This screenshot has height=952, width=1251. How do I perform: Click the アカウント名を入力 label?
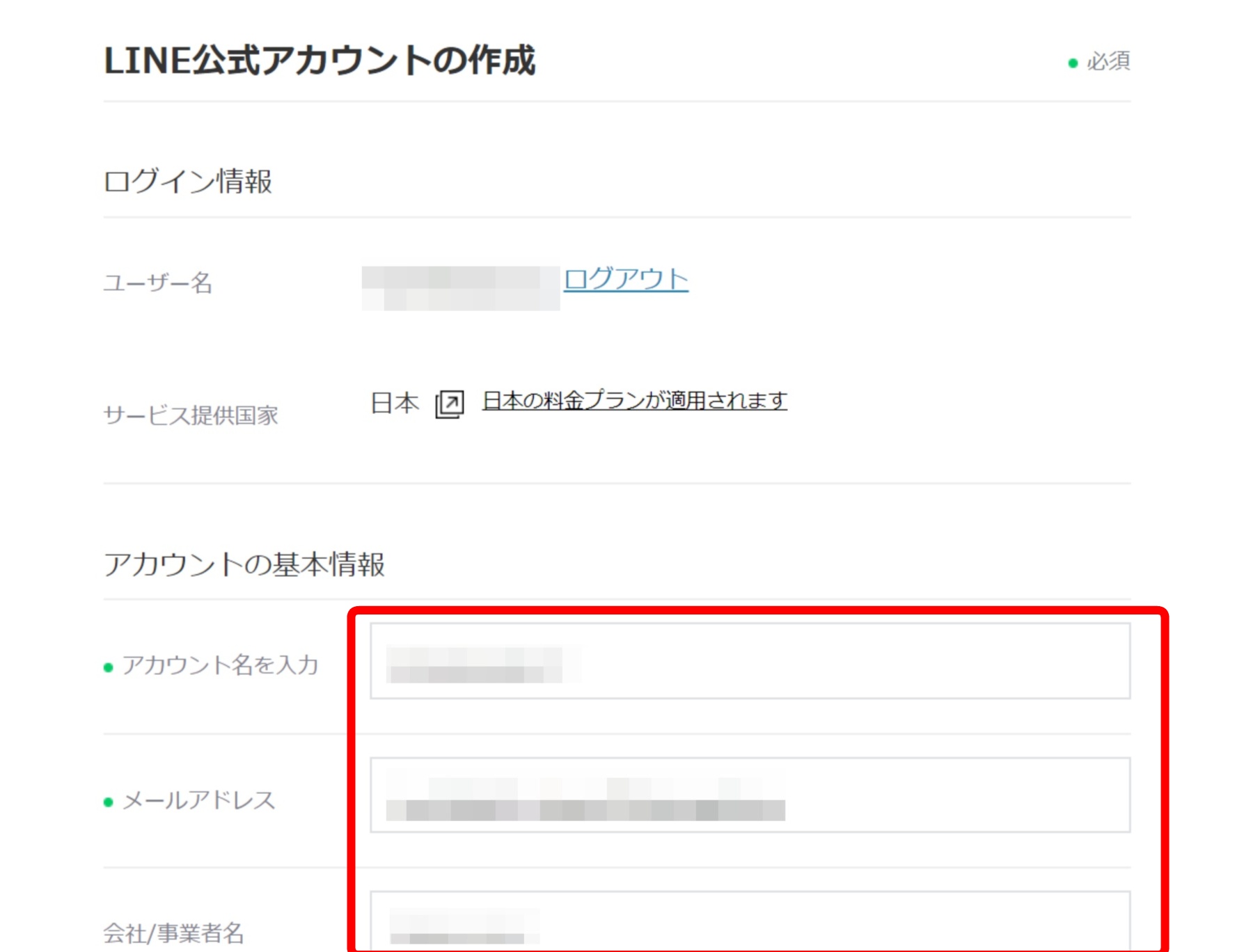220,665
